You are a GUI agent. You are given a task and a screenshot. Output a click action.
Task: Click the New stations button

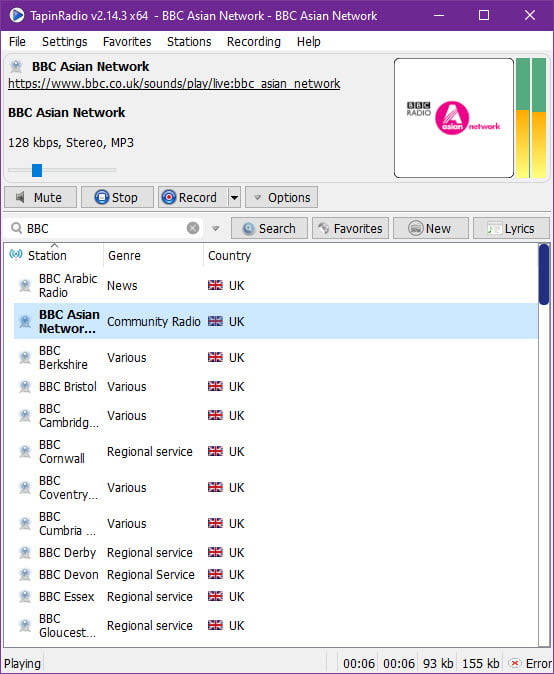pyautogui.click(x=431, y=228)
